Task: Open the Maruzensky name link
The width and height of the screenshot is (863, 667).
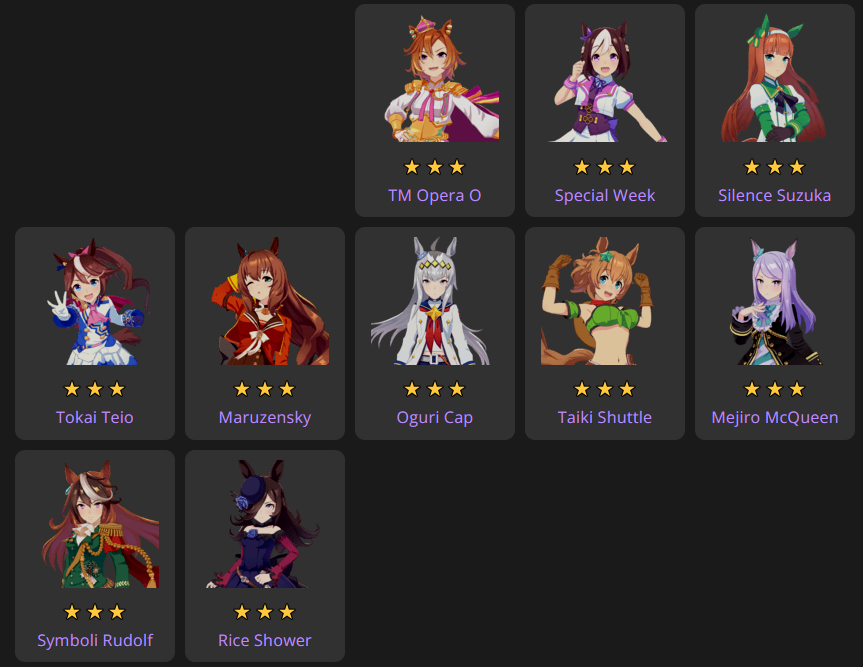Action: (x=265, y=418)
